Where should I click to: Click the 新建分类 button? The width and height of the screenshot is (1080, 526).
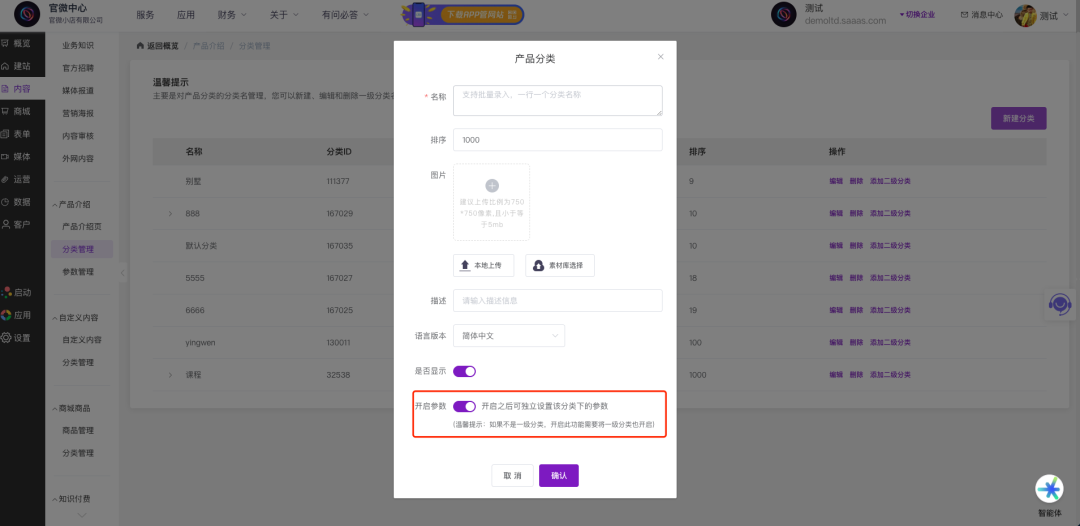[x=1019, y=118]
